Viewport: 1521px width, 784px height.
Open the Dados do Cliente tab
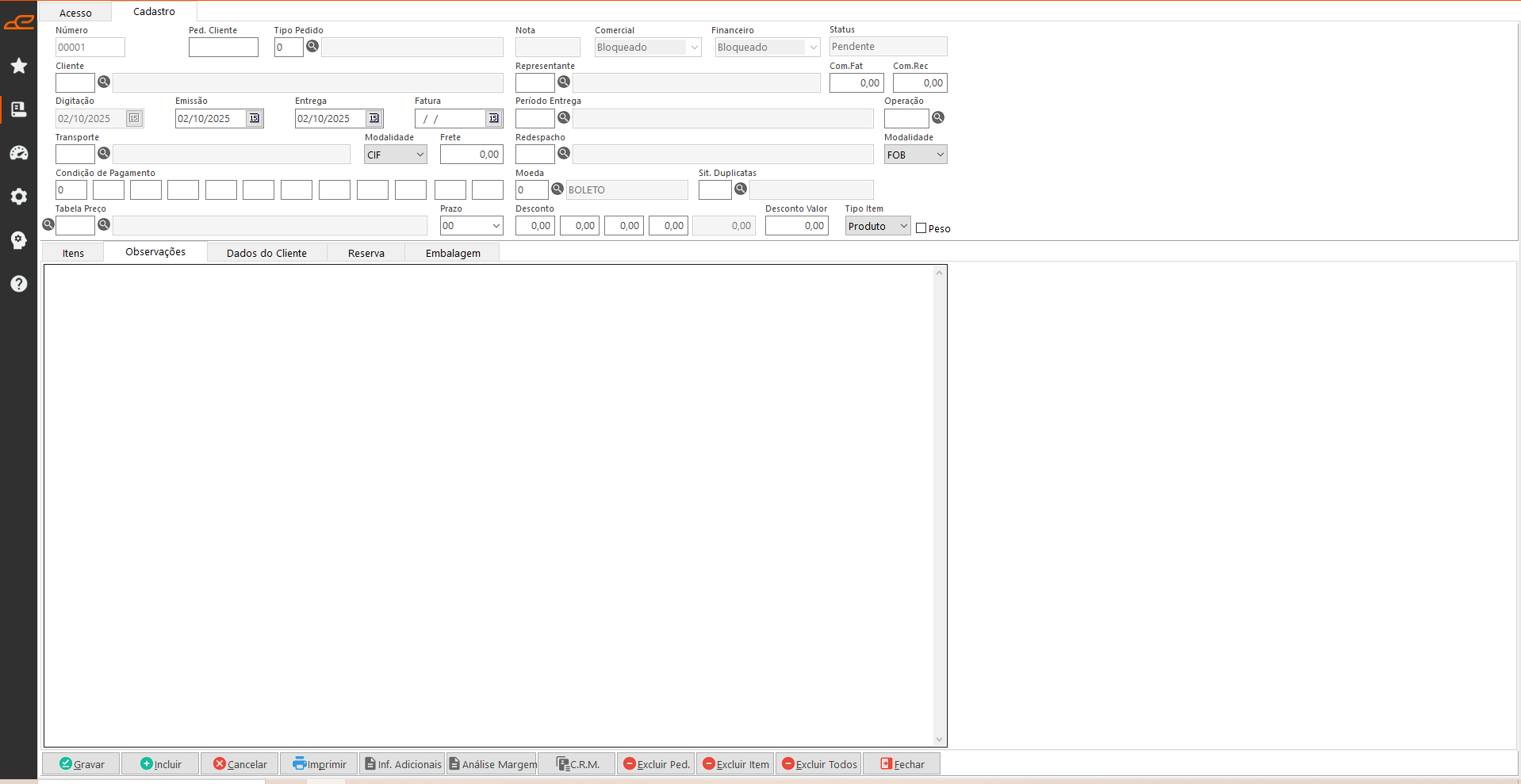tap(266, 253)
